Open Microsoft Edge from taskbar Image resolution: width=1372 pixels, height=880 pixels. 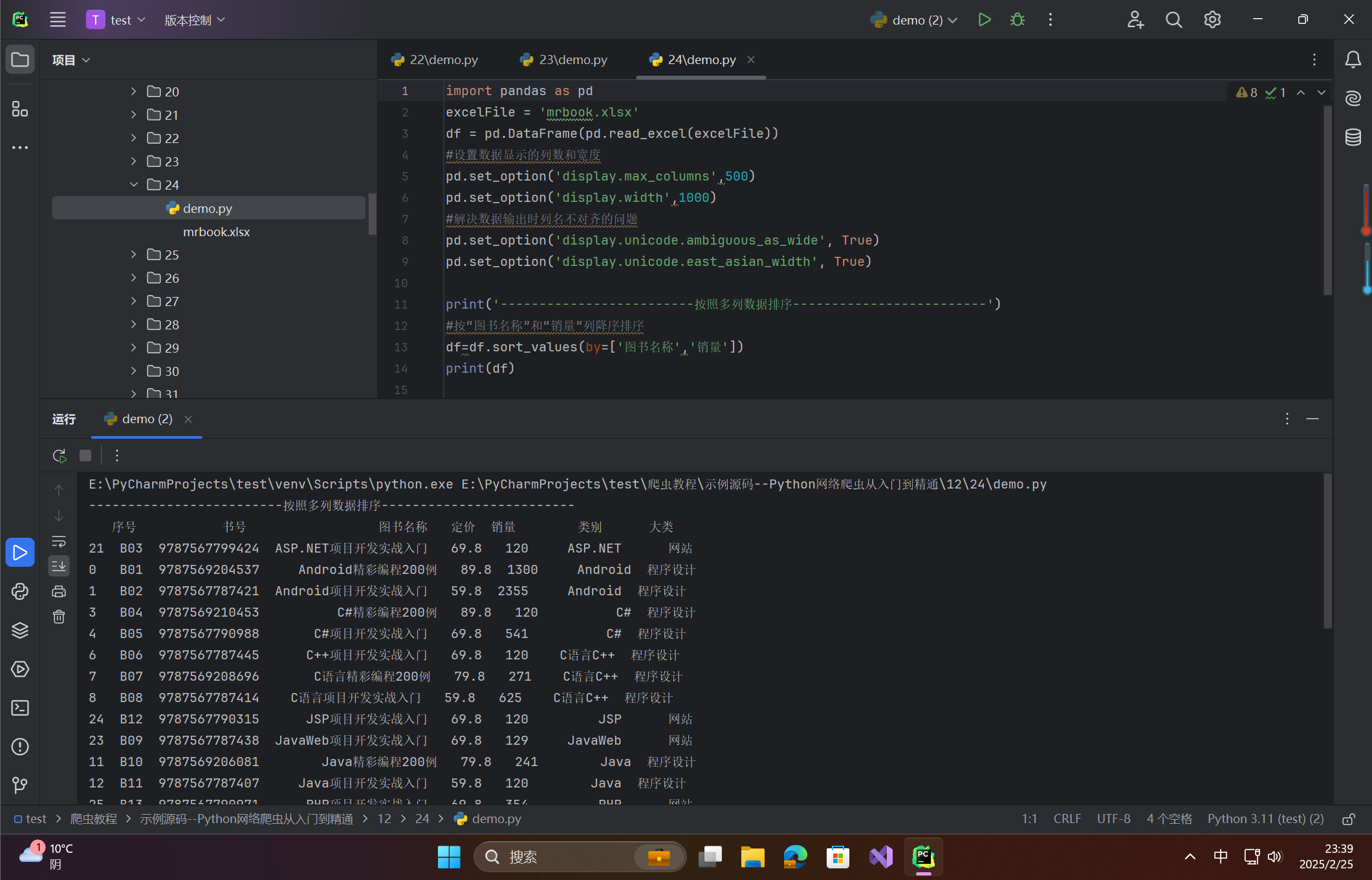click(x=795, y=857)
